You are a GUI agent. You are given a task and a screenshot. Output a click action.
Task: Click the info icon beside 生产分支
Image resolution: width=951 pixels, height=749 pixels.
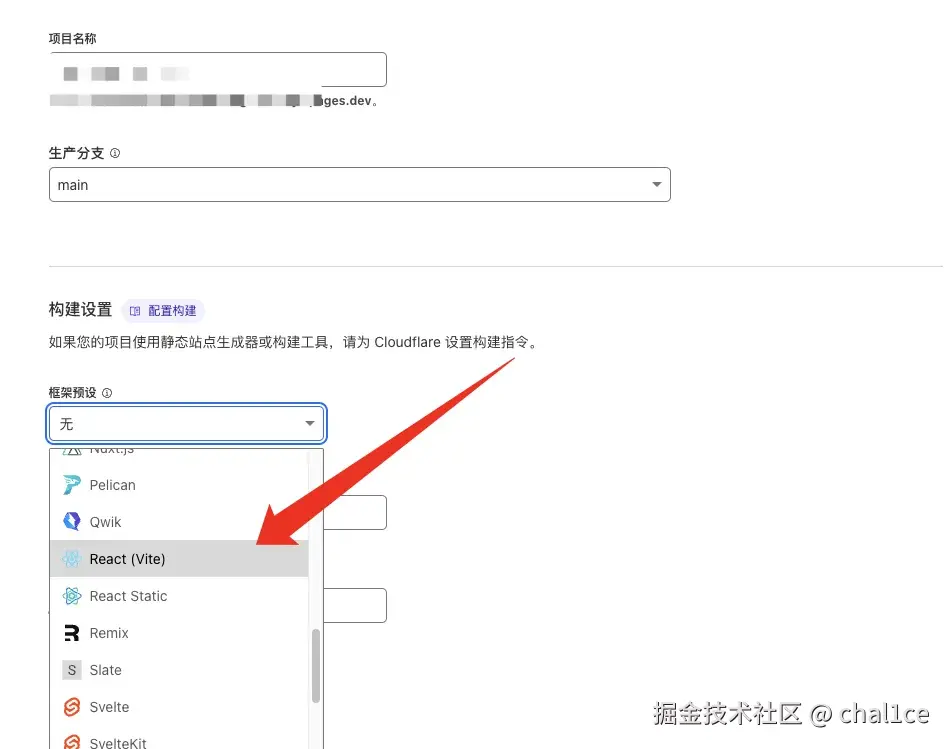point(115,153)
